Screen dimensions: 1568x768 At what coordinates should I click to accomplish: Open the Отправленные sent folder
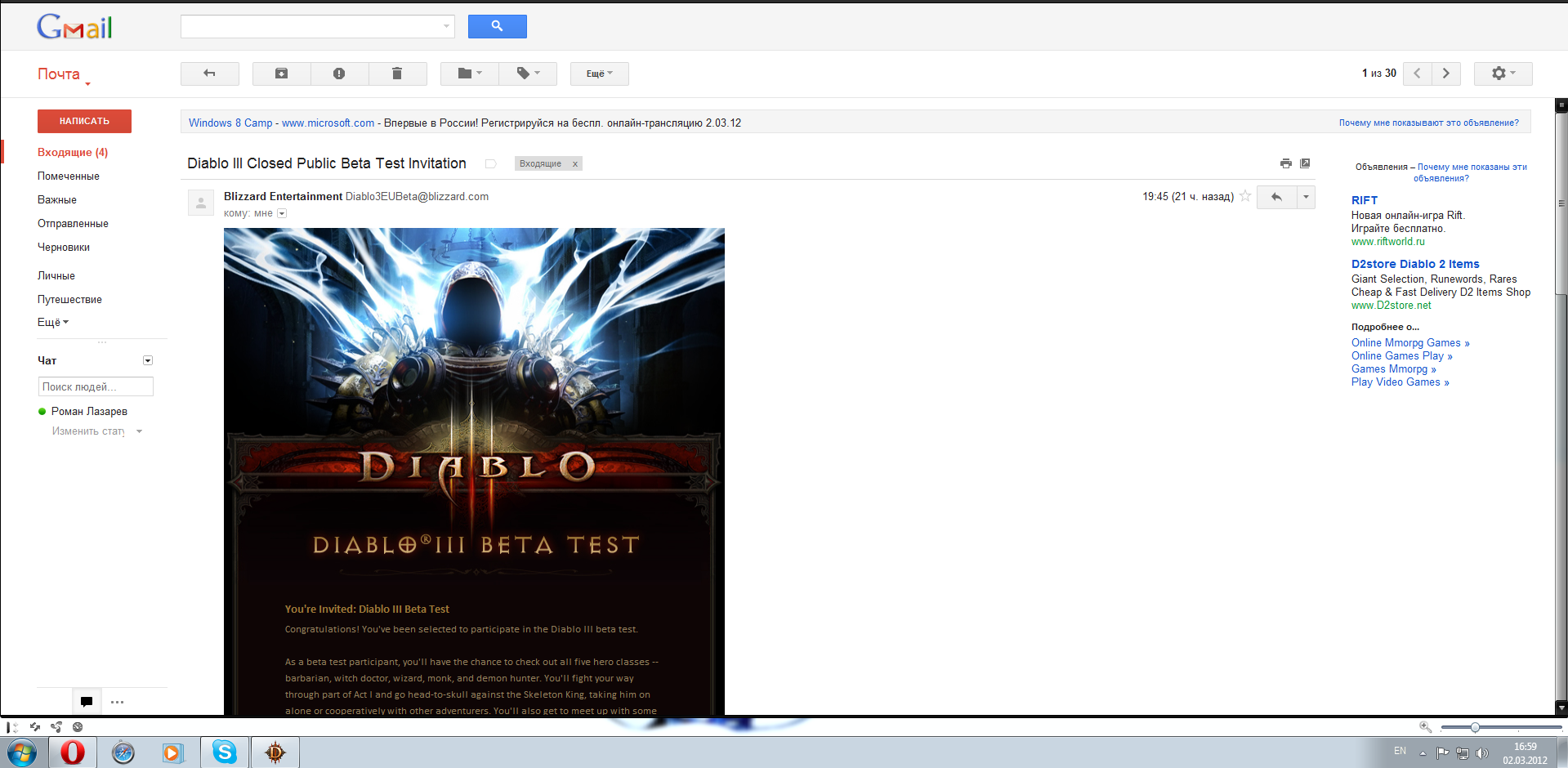[x=73, y=223]
